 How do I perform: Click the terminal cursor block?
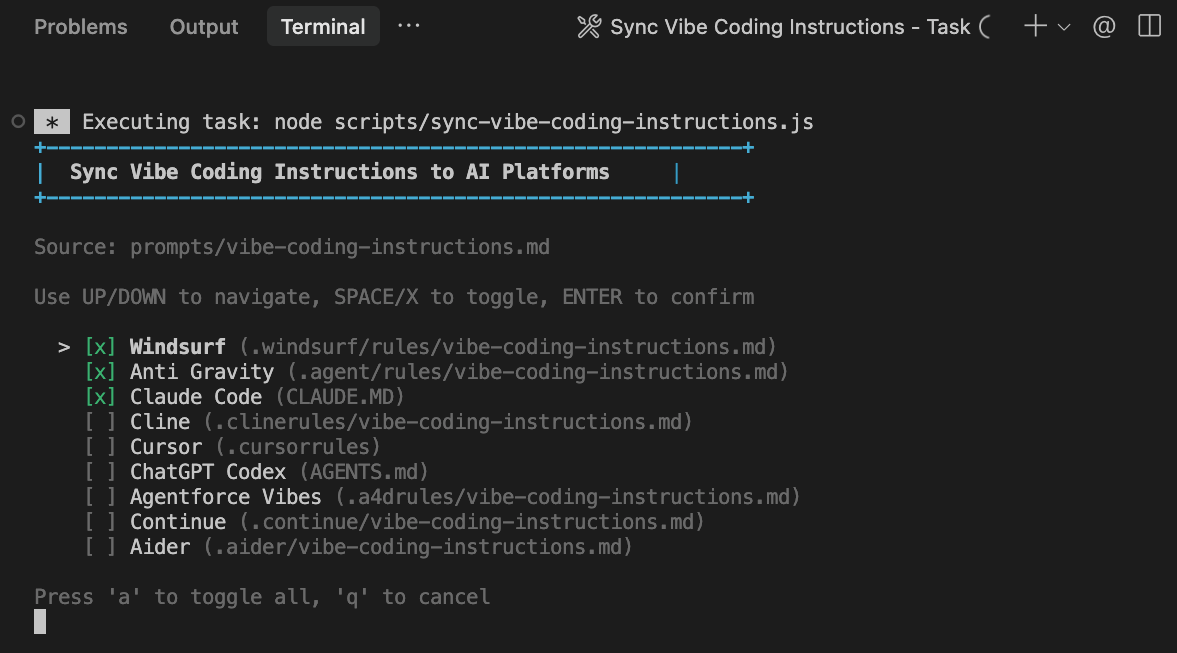coord(40,621)
